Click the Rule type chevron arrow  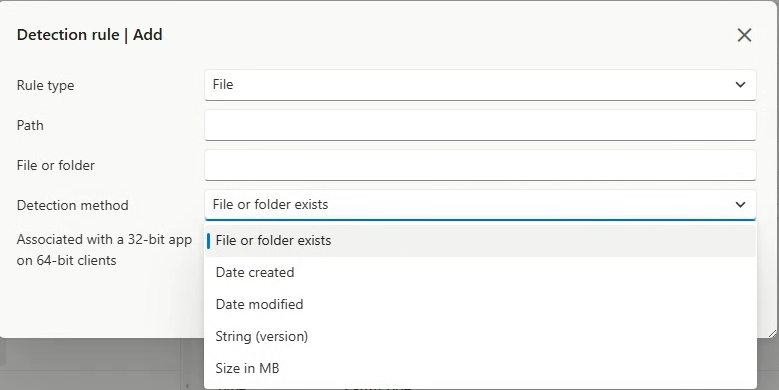coord(740,85)
